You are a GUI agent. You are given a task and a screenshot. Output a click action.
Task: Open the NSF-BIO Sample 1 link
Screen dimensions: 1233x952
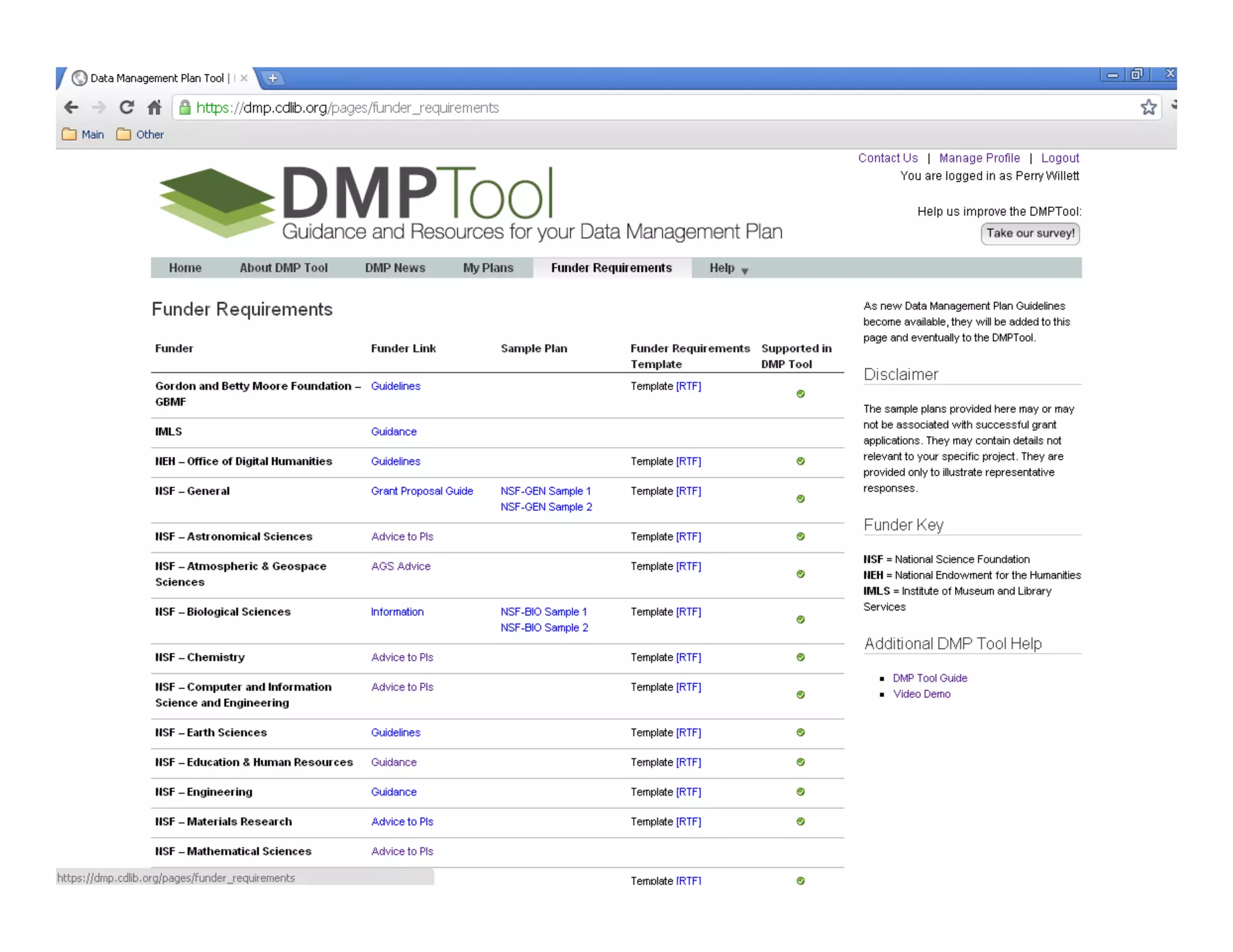[x=543, y=612]
